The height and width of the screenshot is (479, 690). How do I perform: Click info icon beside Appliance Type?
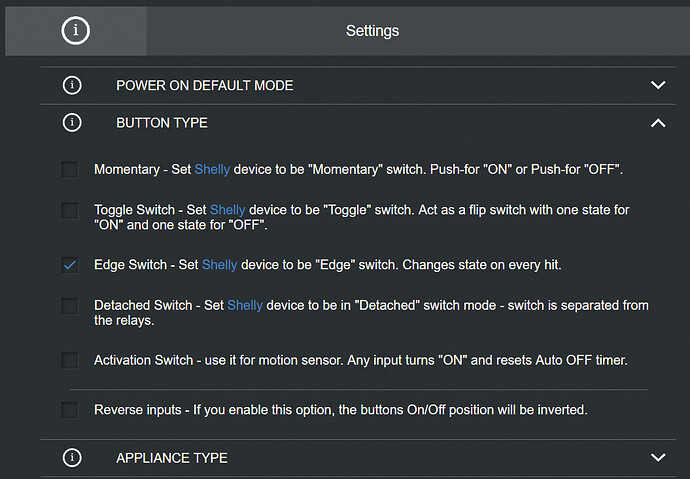pos(72,458)
